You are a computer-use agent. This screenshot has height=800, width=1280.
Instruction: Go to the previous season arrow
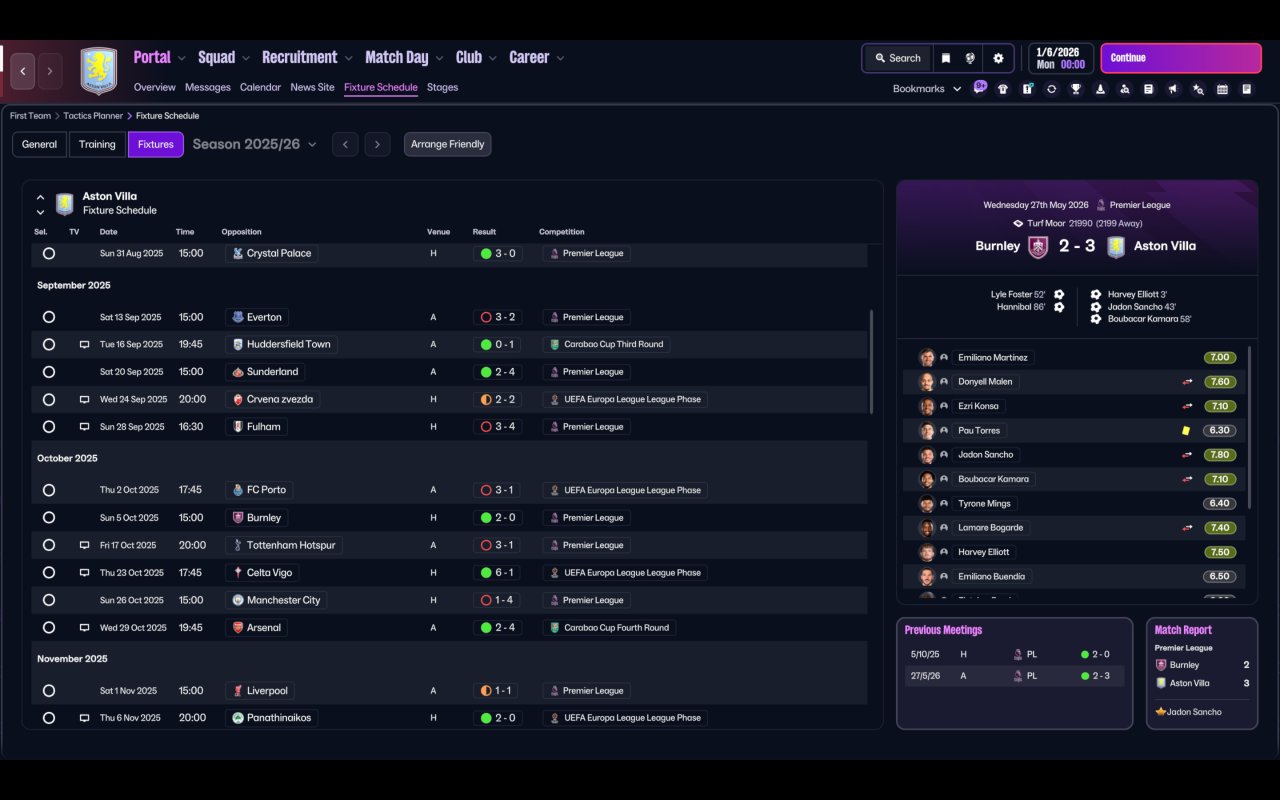click(x=345, y=145)
